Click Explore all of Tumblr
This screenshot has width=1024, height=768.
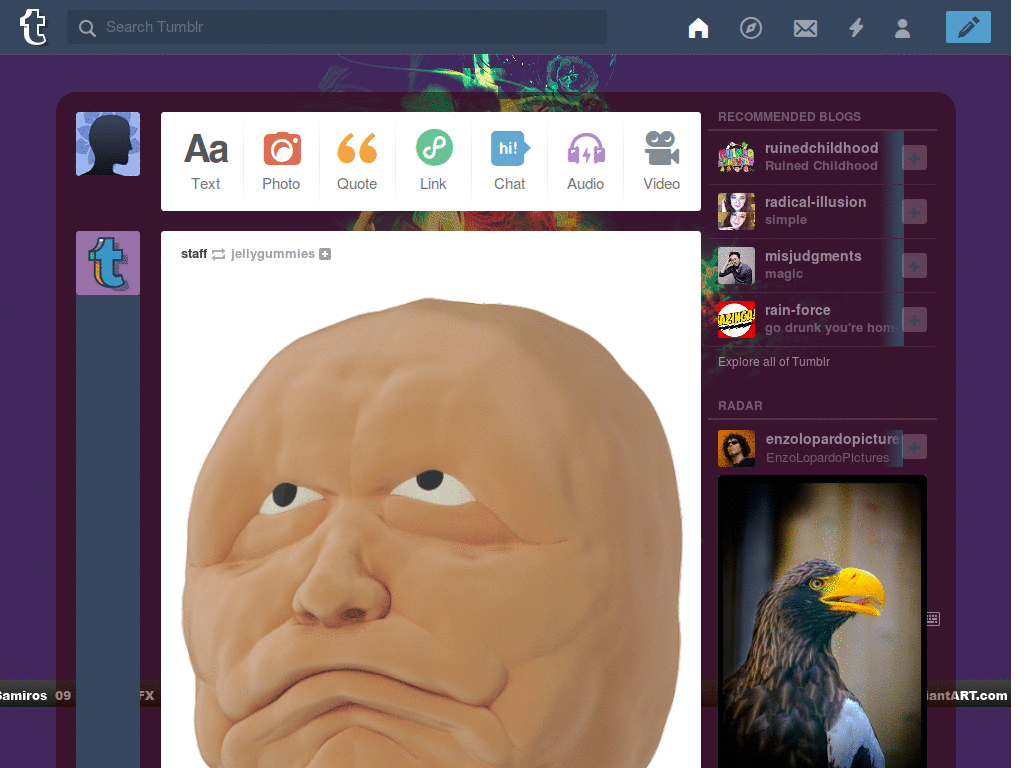point(774,362)
